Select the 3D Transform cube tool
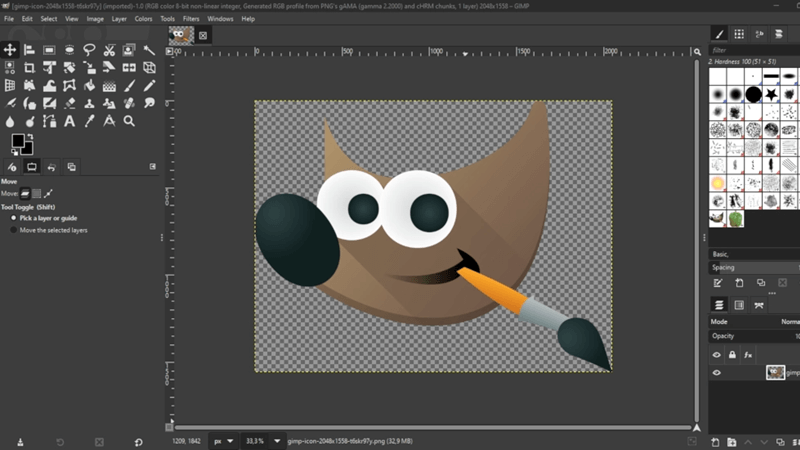The width and height of the screenshot is (800, 450). [x=149, y=67]
